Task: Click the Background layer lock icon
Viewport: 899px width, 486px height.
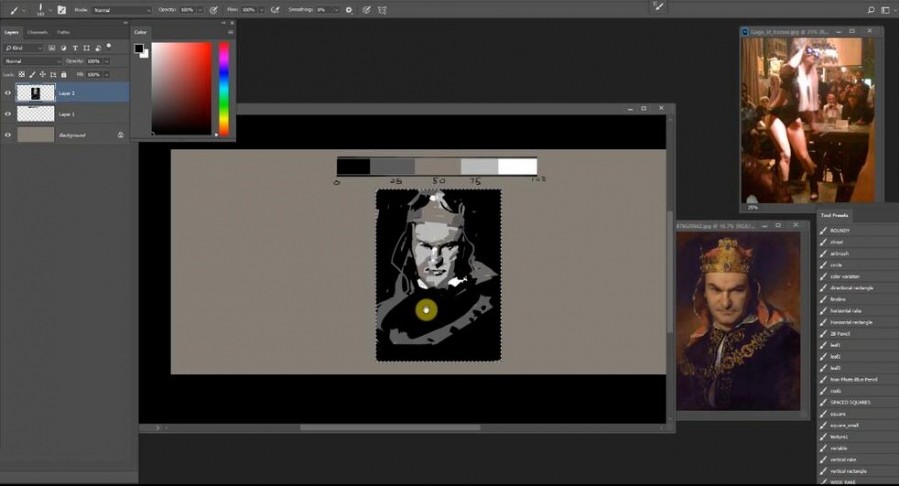Action: (x=120, y=135)
